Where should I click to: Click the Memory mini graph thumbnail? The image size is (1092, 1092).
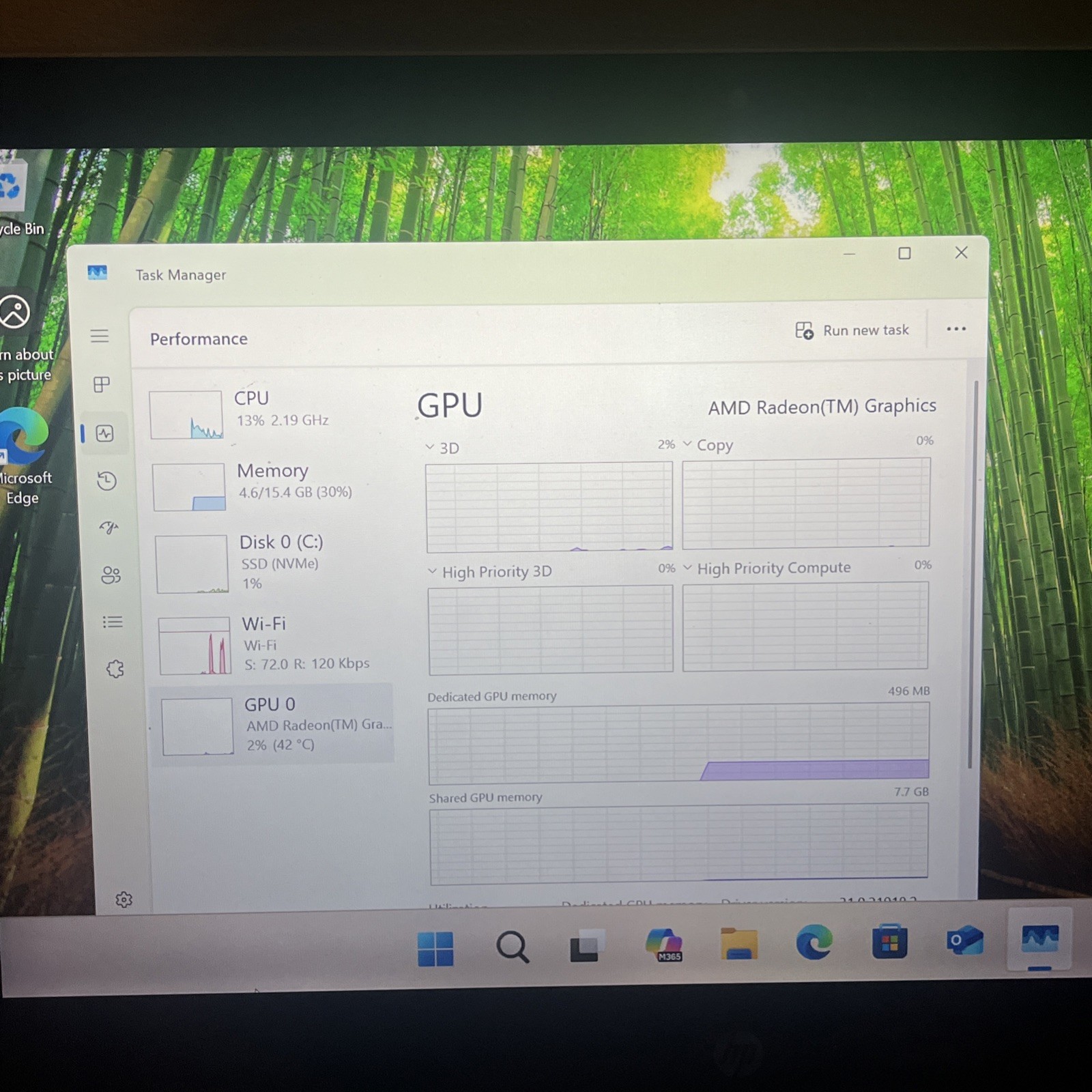[x=189, y=487]
